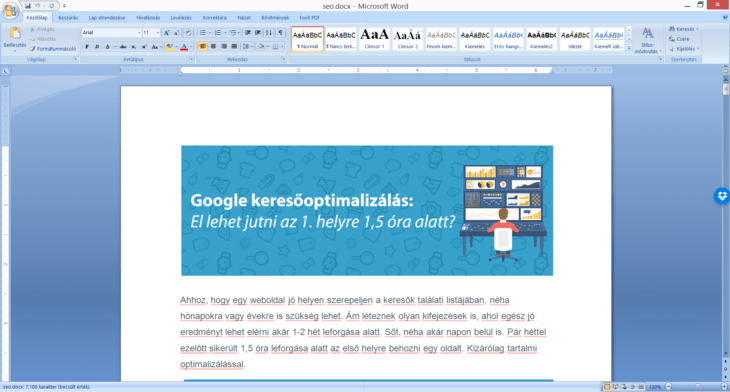Open the Csere replace dialog
The height and width of the screenshot is (392, 730).
click(x=679, y=39)
